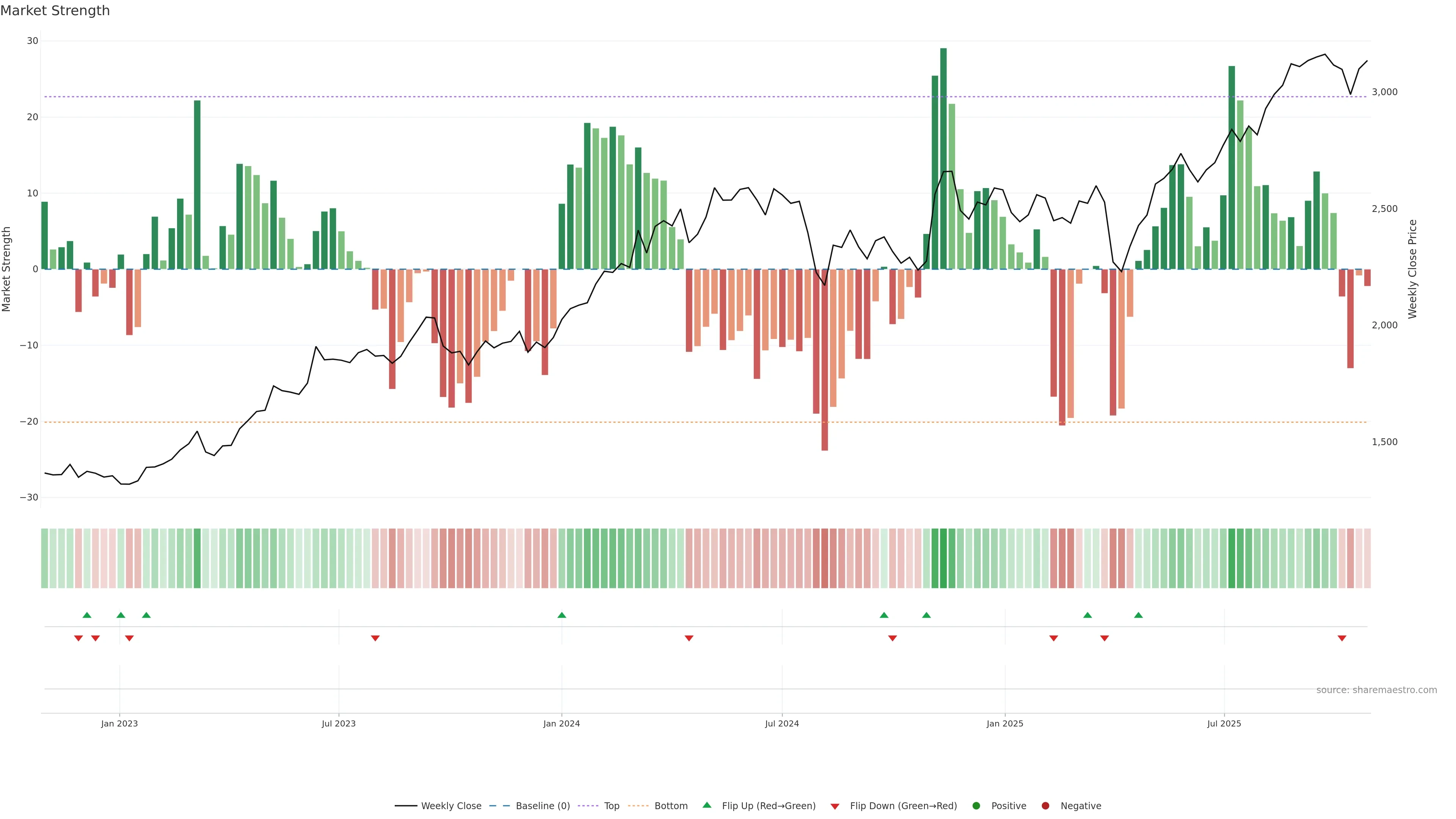Click the Jan 2023 axis label
Screen dimensions: 1456x819
[x=119, y=723]
